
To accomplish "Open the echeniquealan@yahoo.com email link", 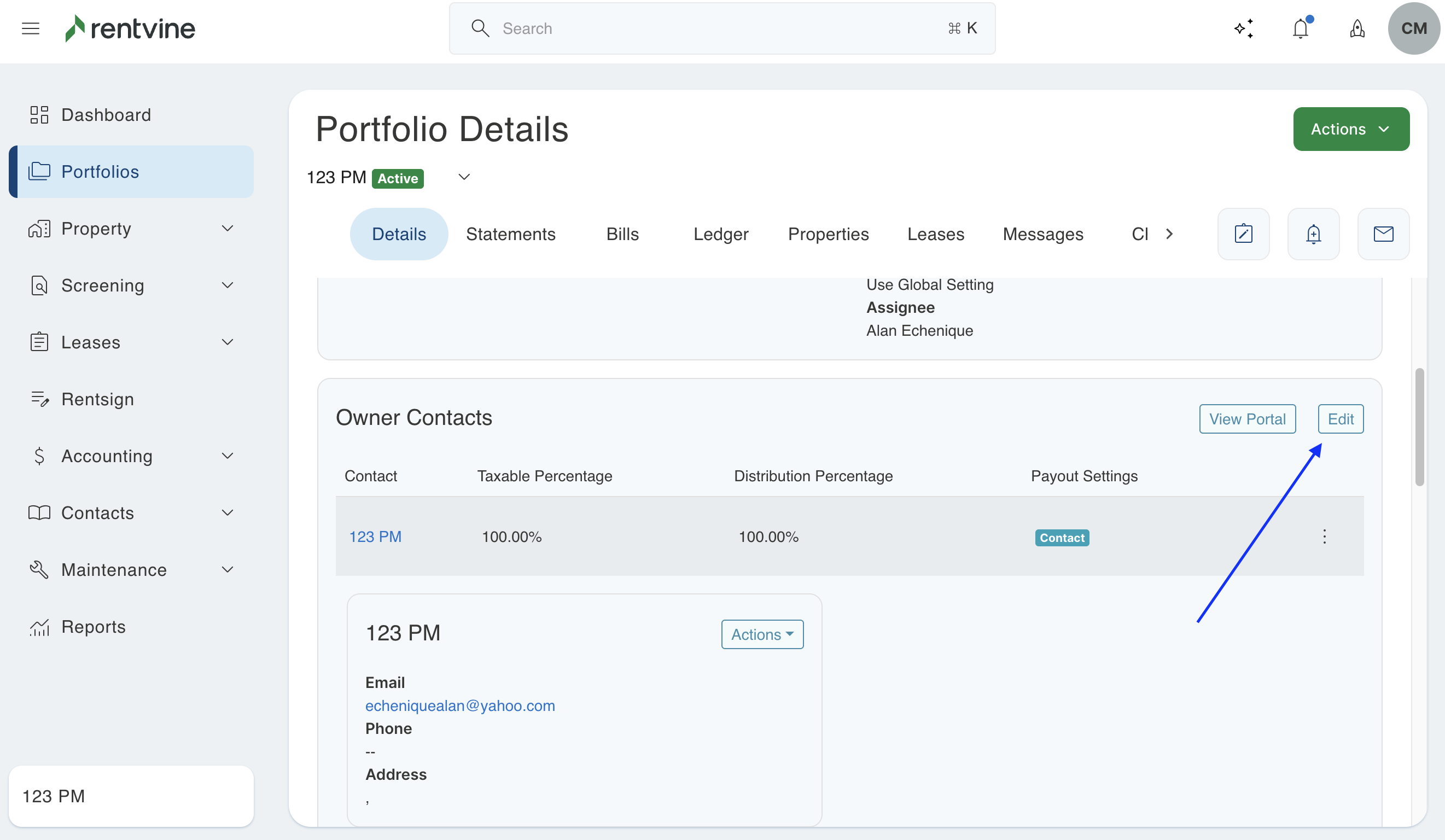I will click(460, 705).
